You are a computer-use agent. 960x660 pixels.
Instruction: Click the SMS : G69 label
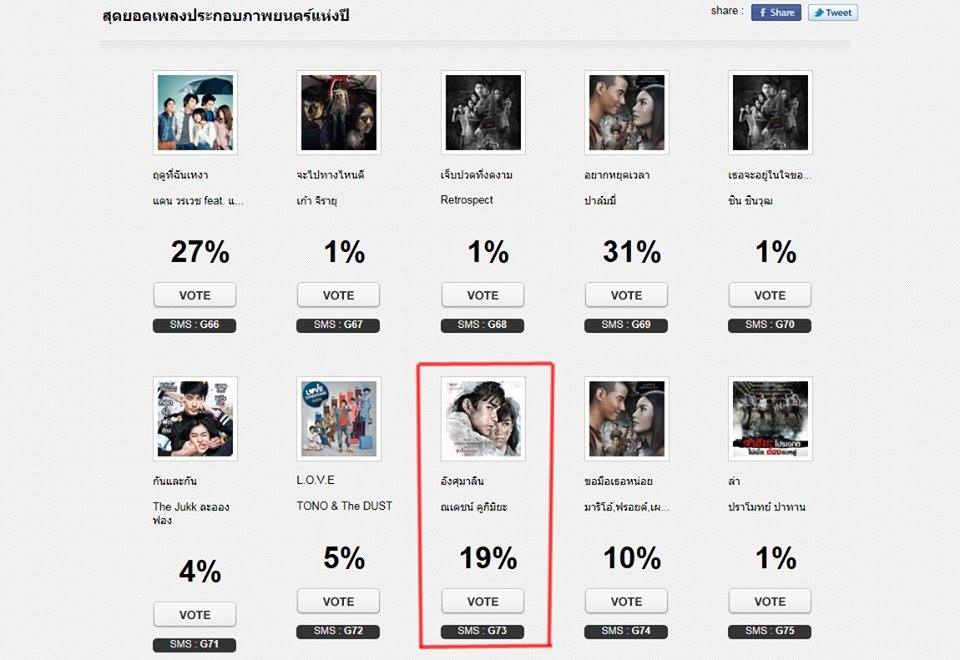(626, 325)
